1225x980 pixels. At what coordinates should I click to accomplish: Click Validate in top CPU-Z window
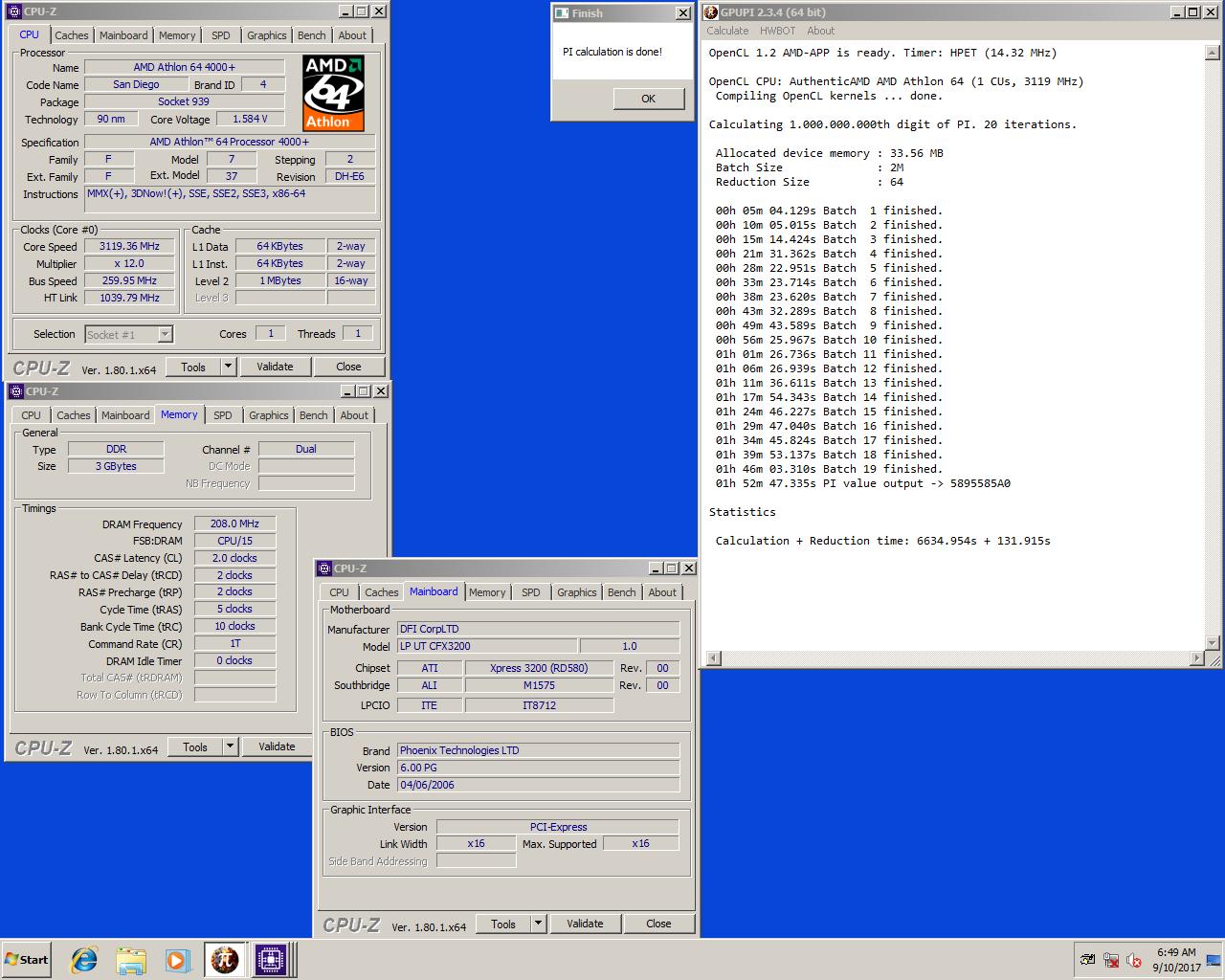[x=275, y=367]
